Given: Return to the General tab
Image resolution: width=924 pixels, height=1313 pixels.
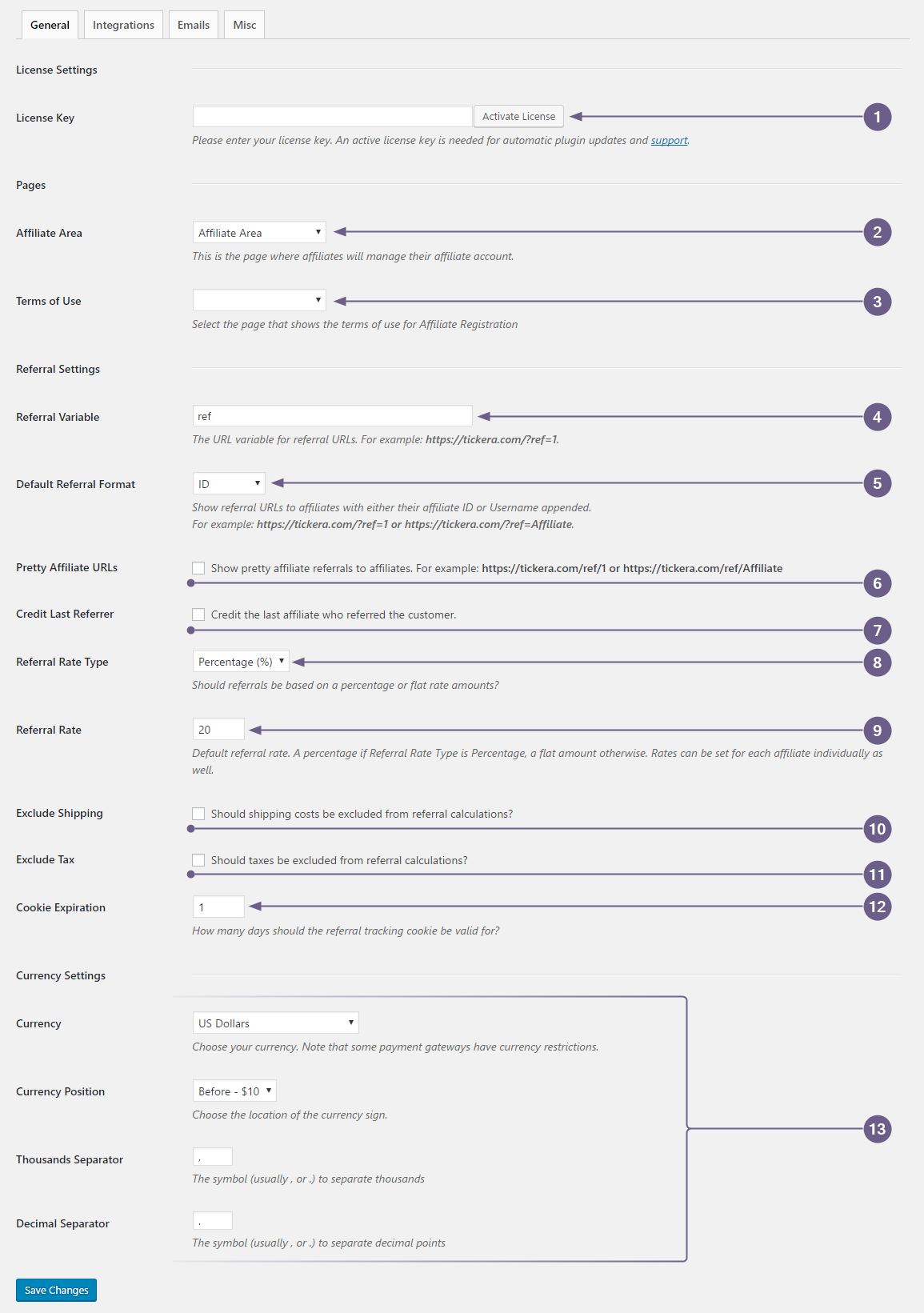Looking at the screenshot, I should [49, 24].
